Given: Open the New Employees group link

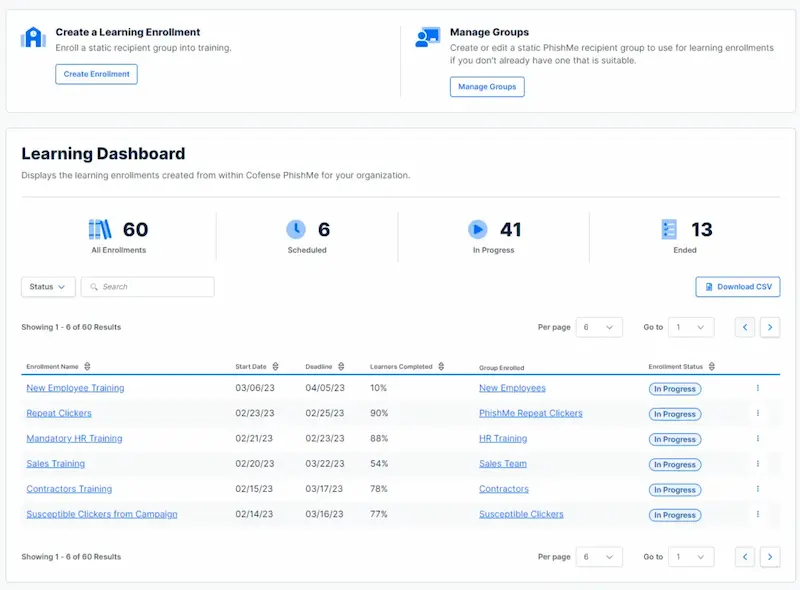Looking at the screenshot, I should point(512,388).
